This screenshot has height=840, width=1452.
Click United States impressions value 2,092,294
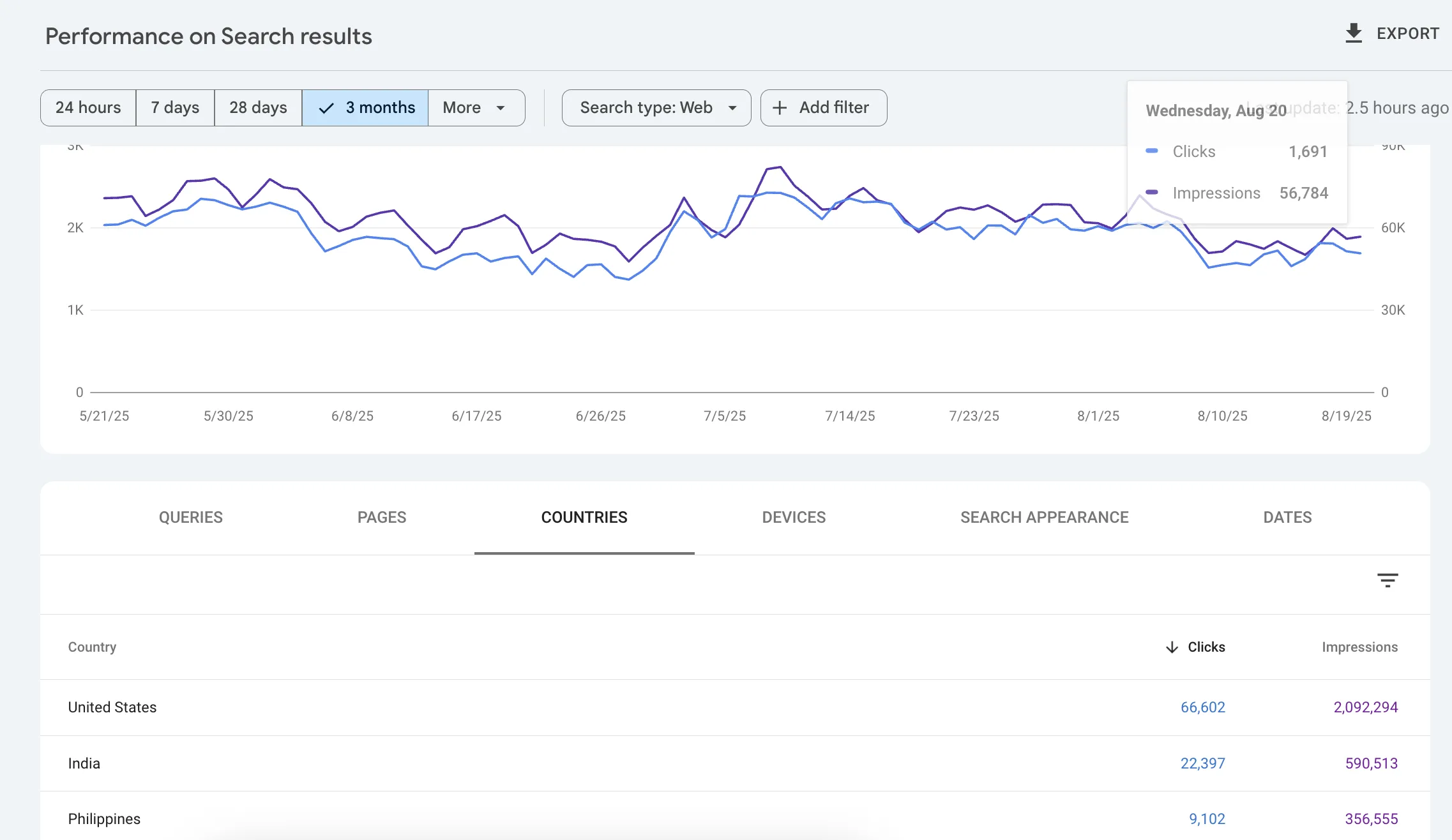pyautogui.click(x=1365, y=707)
